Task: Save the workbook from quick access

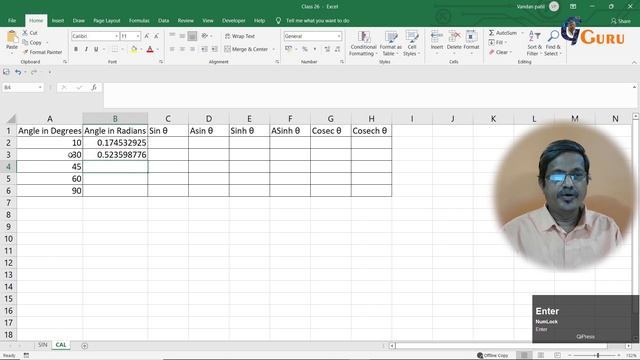Action: pos(6,72)
